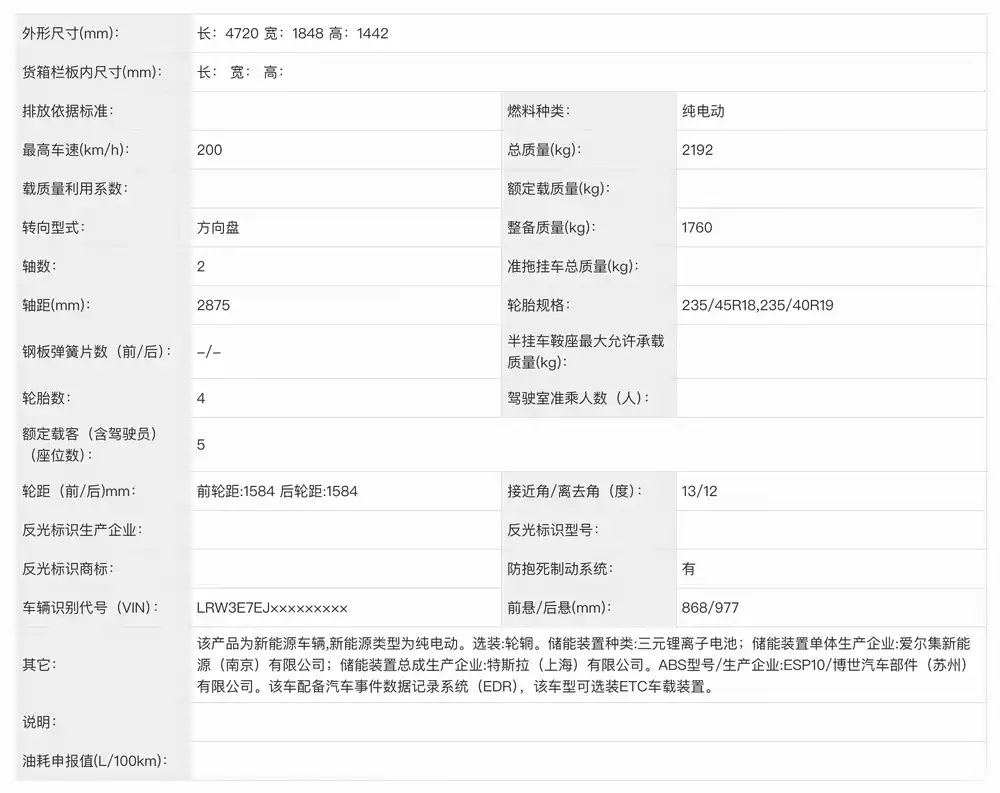
Task: Click the label 额定载客（含驾驶员）（座位数）:
Action: 90,445
